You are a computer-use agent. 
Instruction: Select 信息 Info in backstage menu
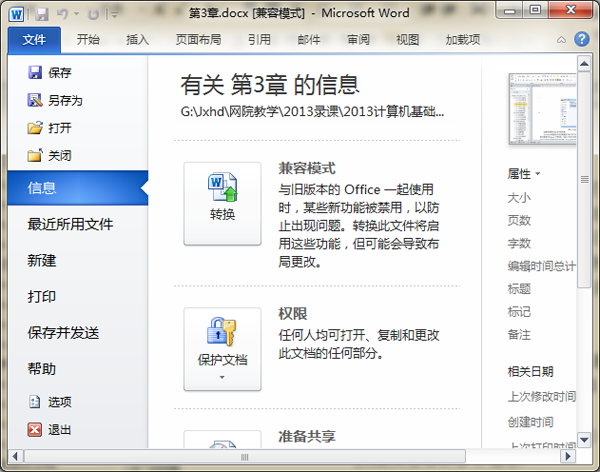pyautogui.click(x=78, y=188)
